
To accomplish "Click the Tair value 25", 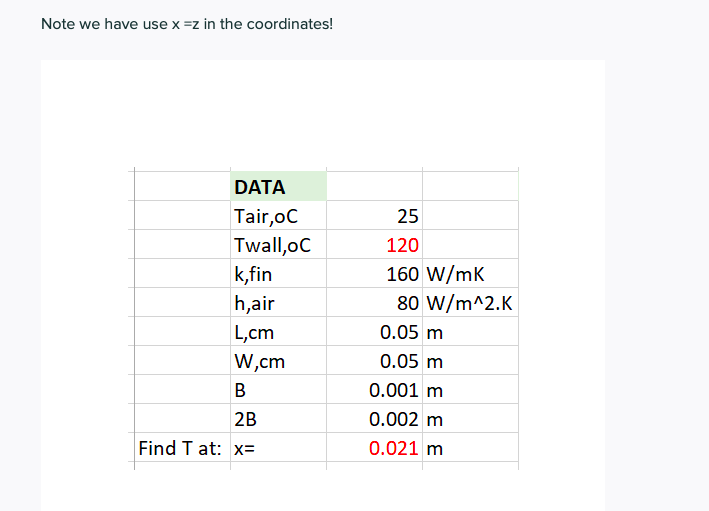I will tap(374, 215).
